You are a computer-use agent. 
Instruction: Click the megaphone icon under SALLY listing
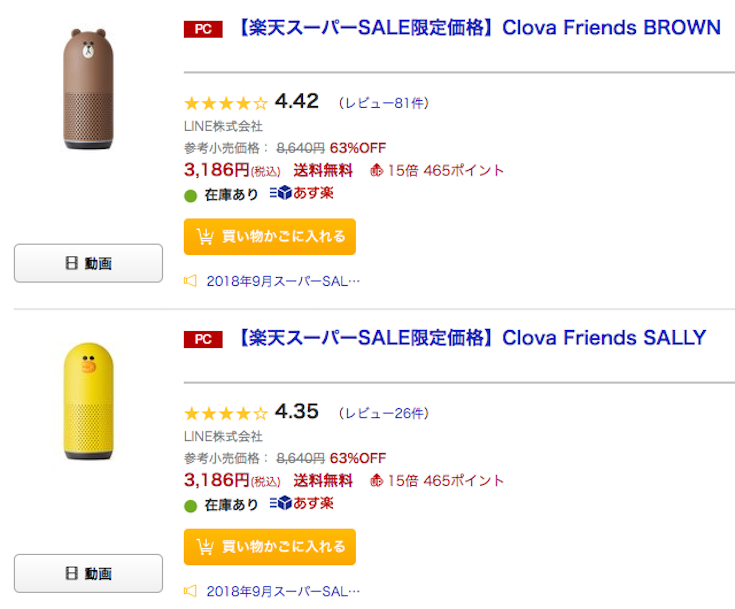pyautogui.click(x=191, y=591)
